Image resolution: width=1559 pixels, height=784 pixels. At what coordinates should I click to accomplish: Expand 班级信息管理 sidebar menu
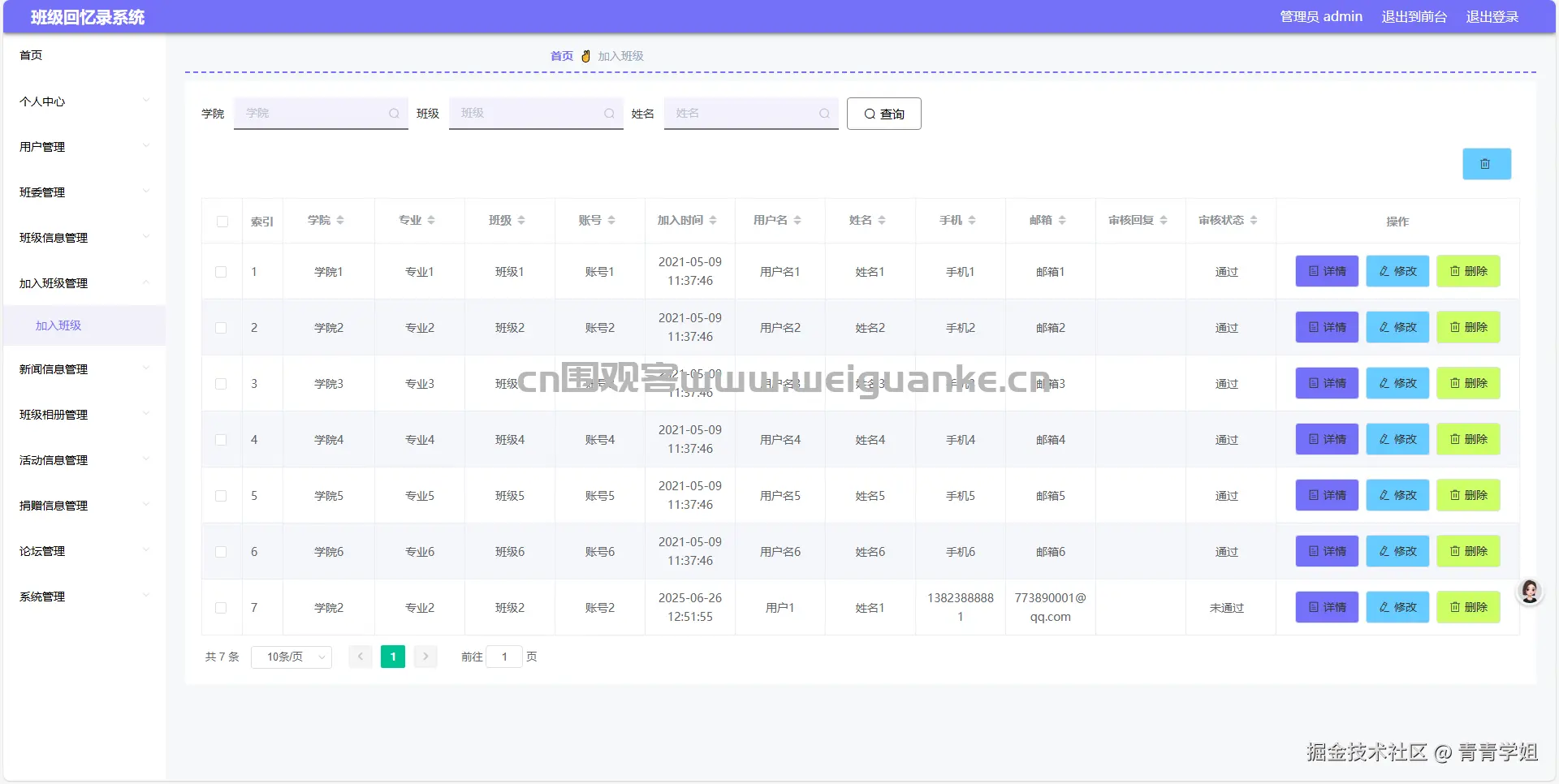coord(84,238)
